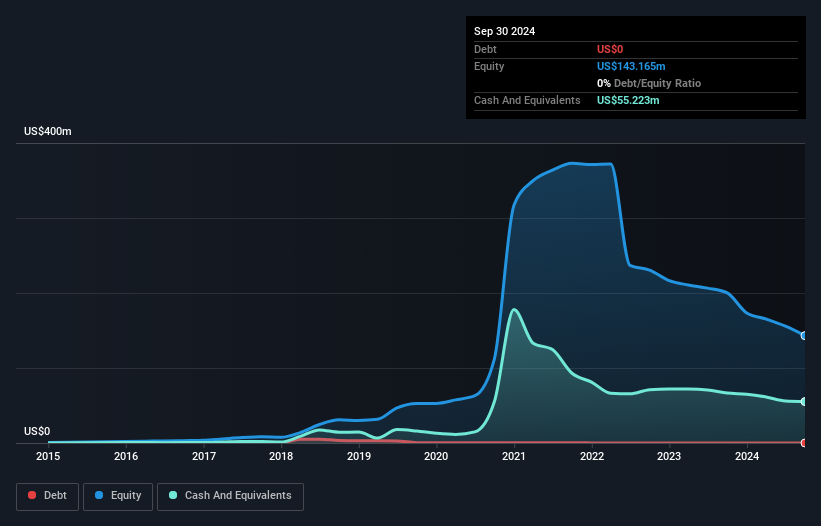This screenshot has width=821, height=526.
Task: Select the 2023 x-axis label
Action: [x=669, y=456]
